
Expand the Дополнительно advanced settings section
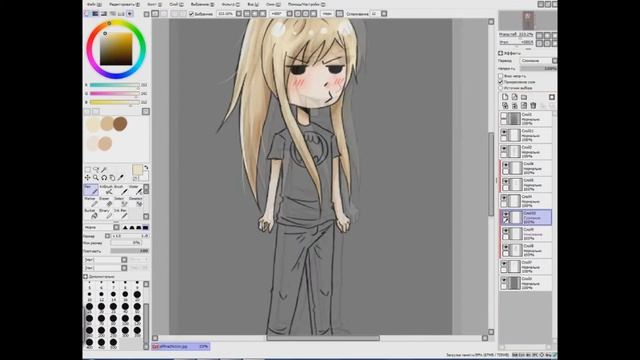86,277
